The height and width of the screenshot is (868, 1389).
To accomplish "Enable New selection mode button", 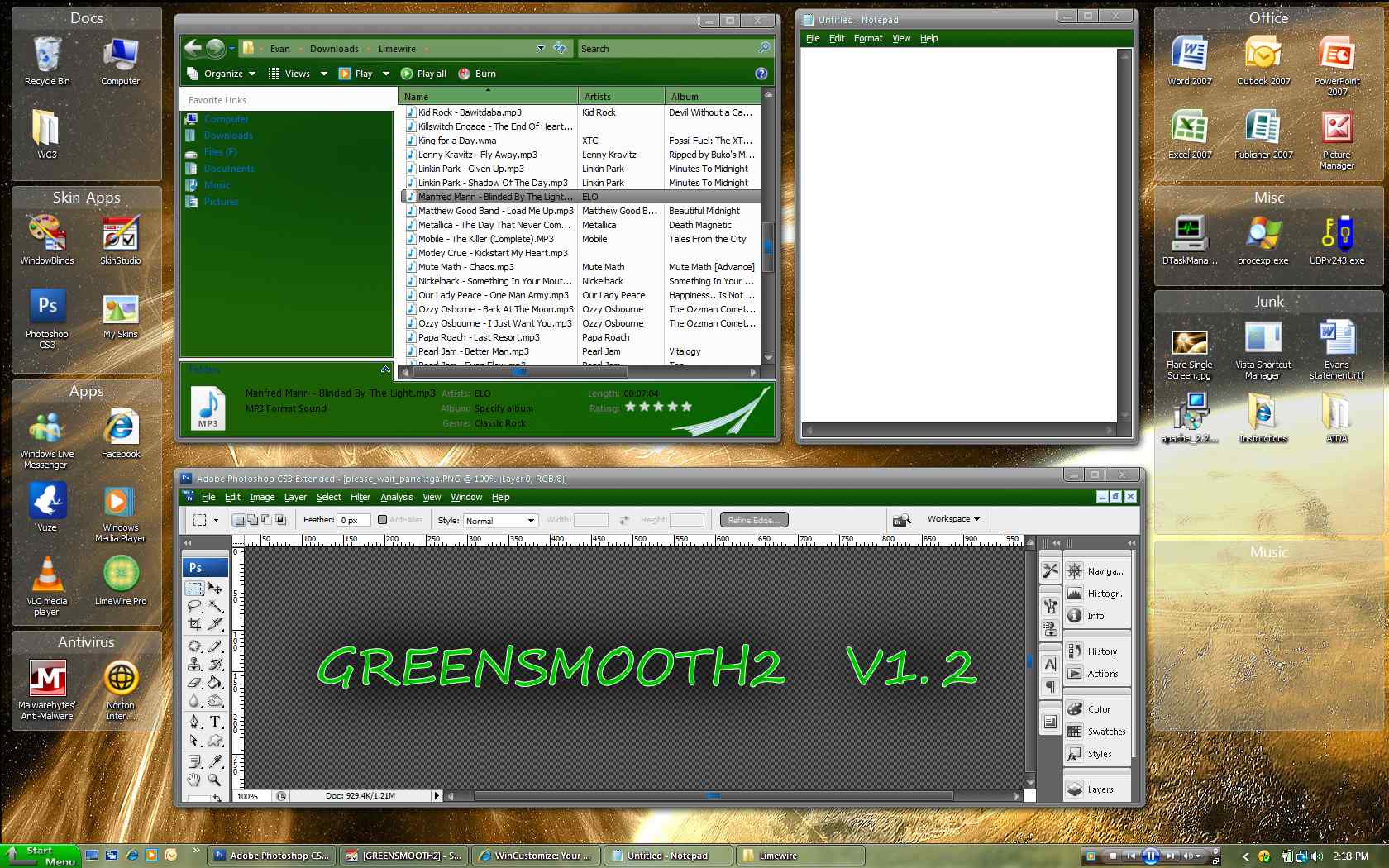I will [239, 520].
